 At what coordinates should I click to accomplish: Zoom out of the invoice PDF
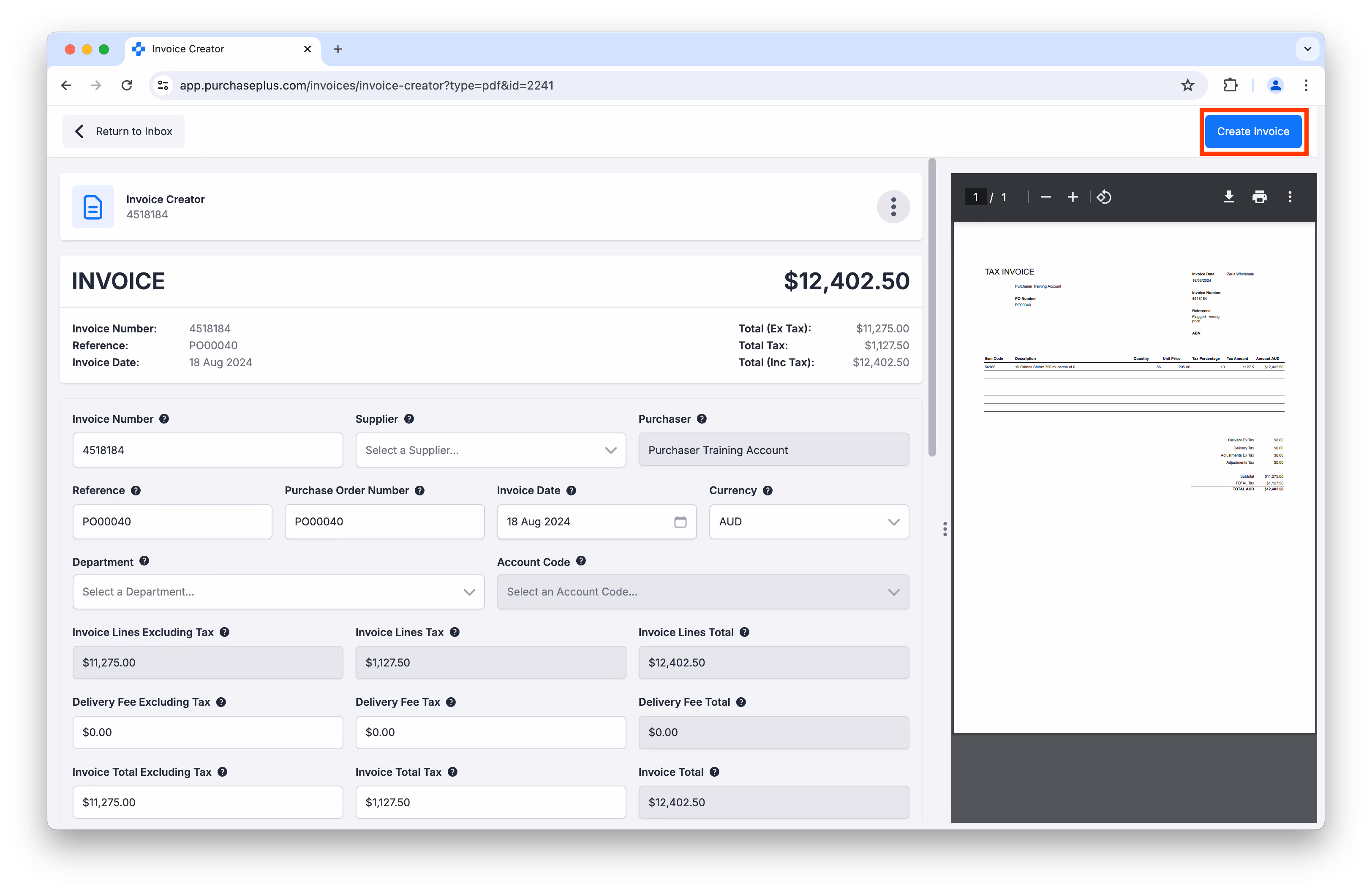(1045, 197)
